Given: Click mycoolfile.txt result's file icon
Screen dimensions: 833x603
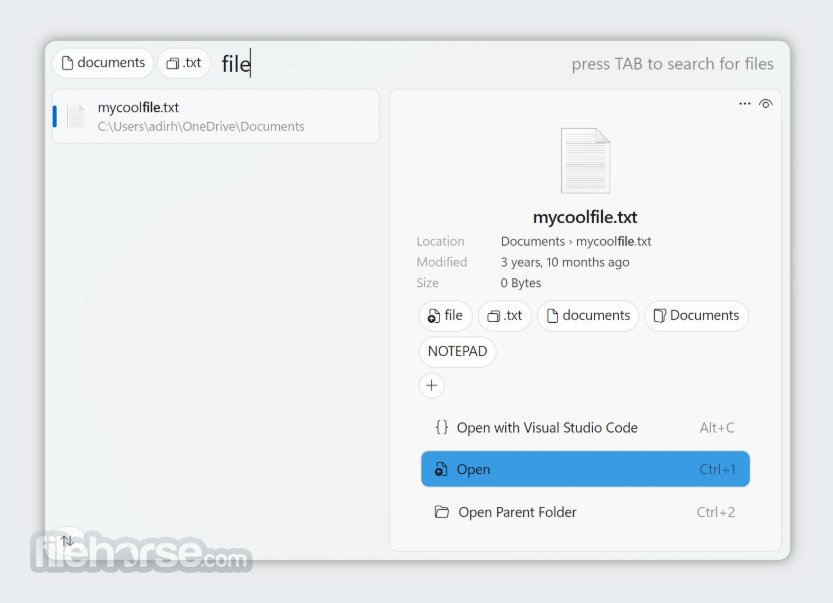Looking at the screenshot, I should tap(76, 116).
